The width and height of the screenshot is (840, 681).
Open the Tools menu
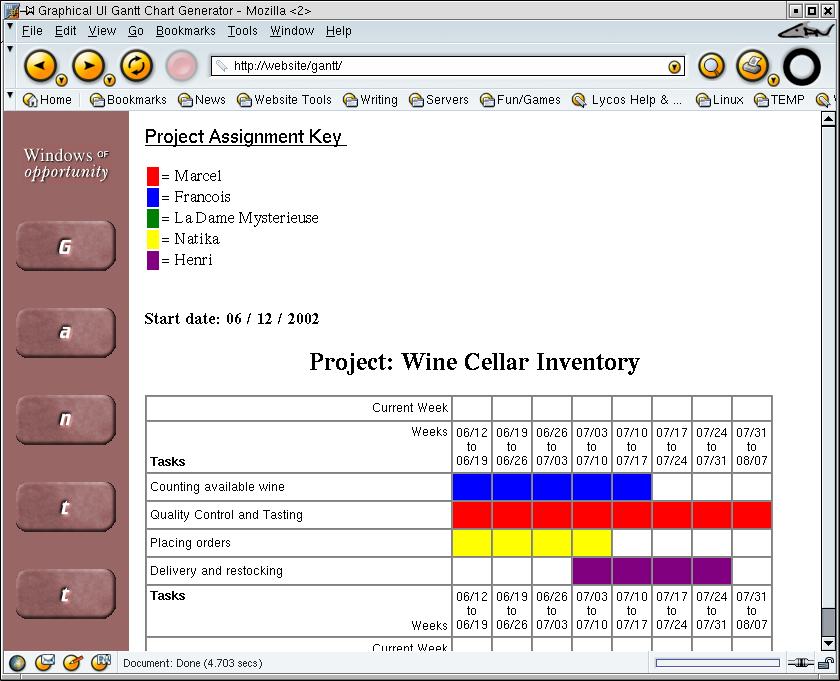coord(242,31)
